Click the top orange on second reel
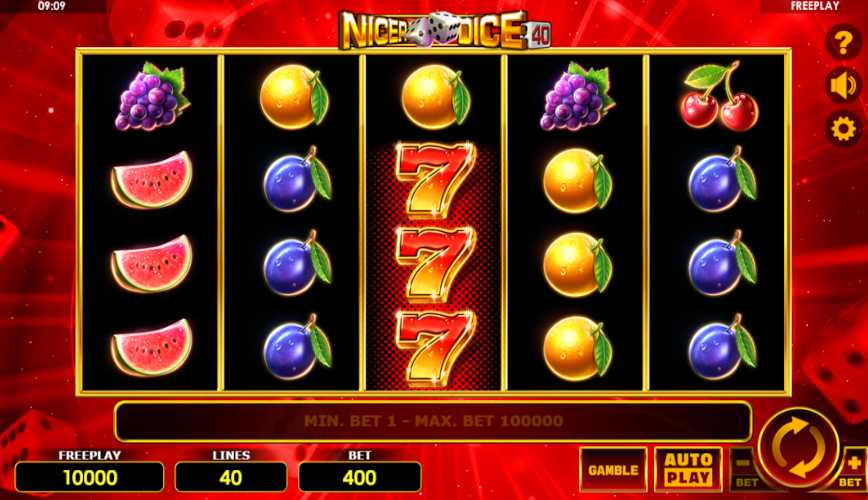The width and height of the screenshot is (868, 500). tap(293, 97)
